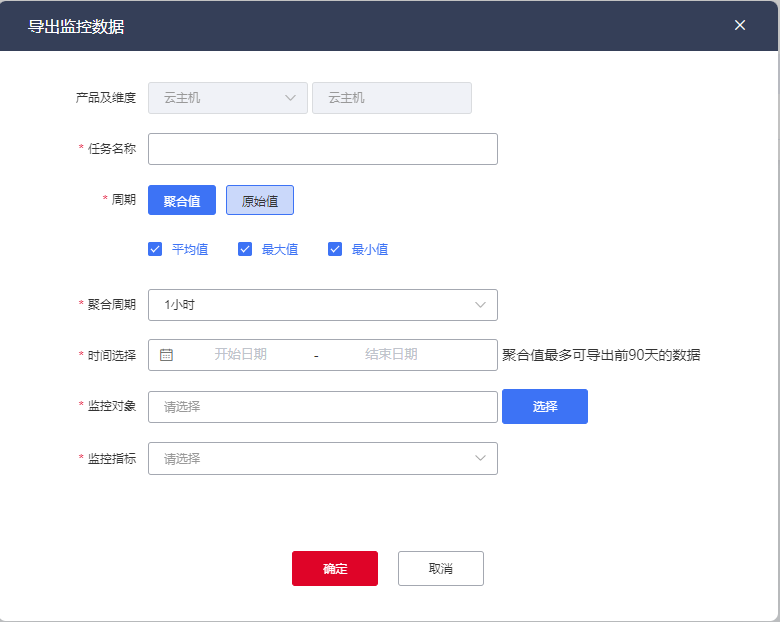Expand the 聚合周期 1小时 dropdown

pos(323,305)
